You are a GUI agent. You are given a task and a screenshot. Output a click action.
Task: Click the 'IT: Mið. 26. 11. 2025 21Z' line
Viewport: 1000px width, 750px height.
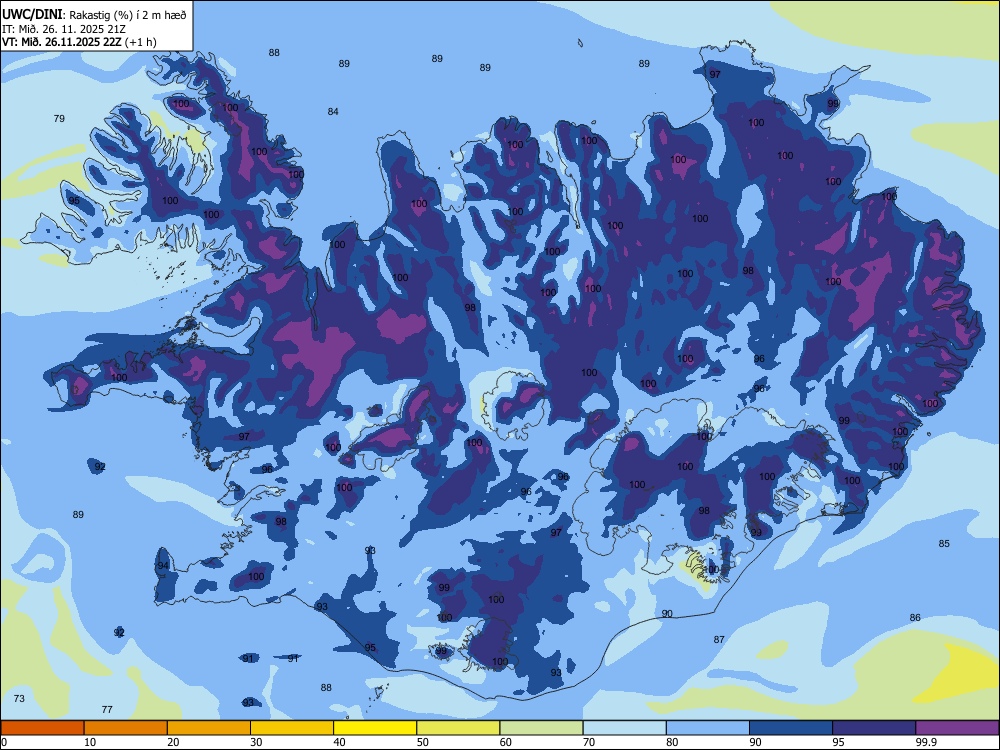[x=64, y=29]
